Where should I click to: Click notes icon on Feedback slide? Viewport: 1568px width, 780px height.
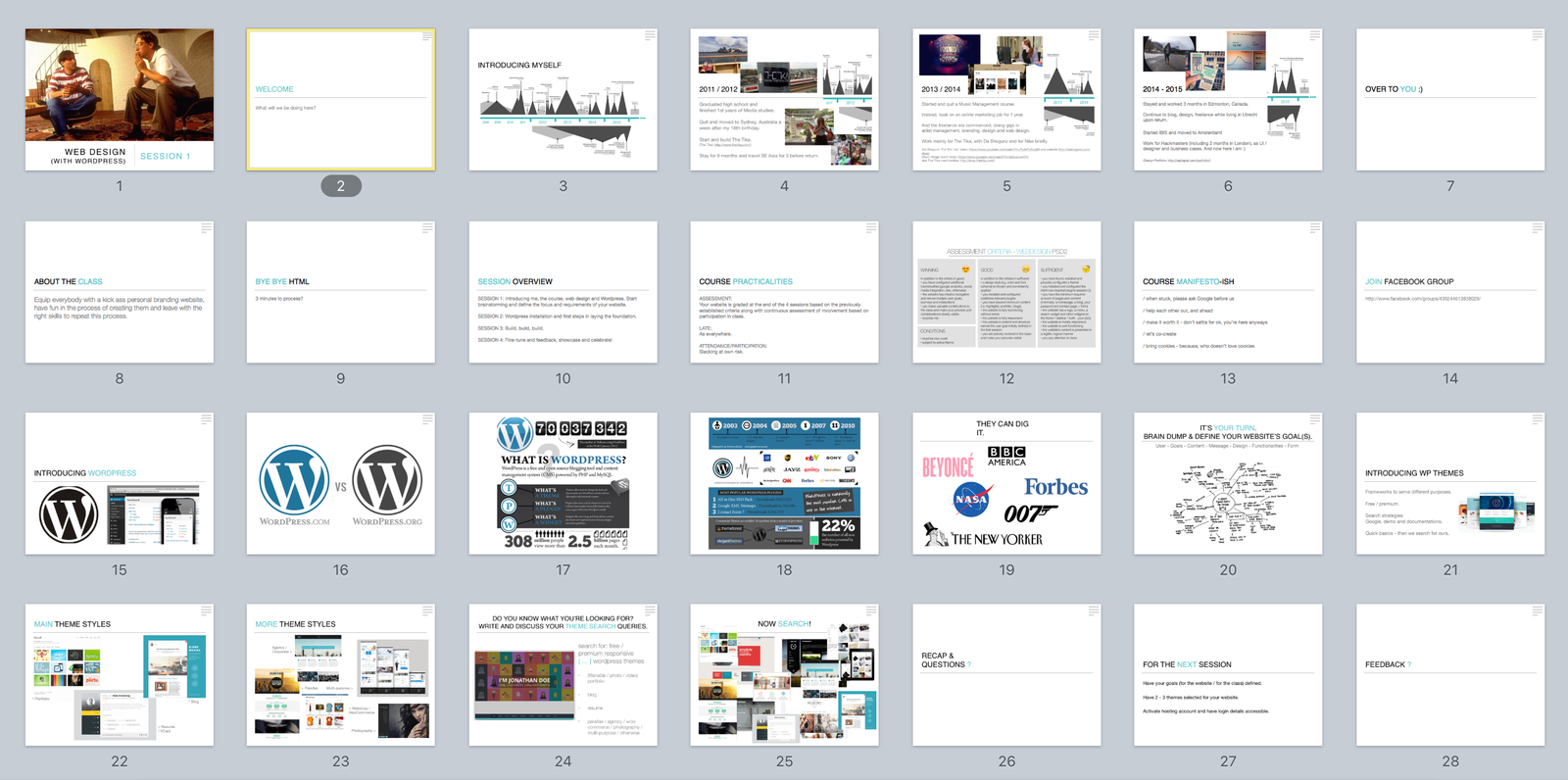pos(1537,611)
